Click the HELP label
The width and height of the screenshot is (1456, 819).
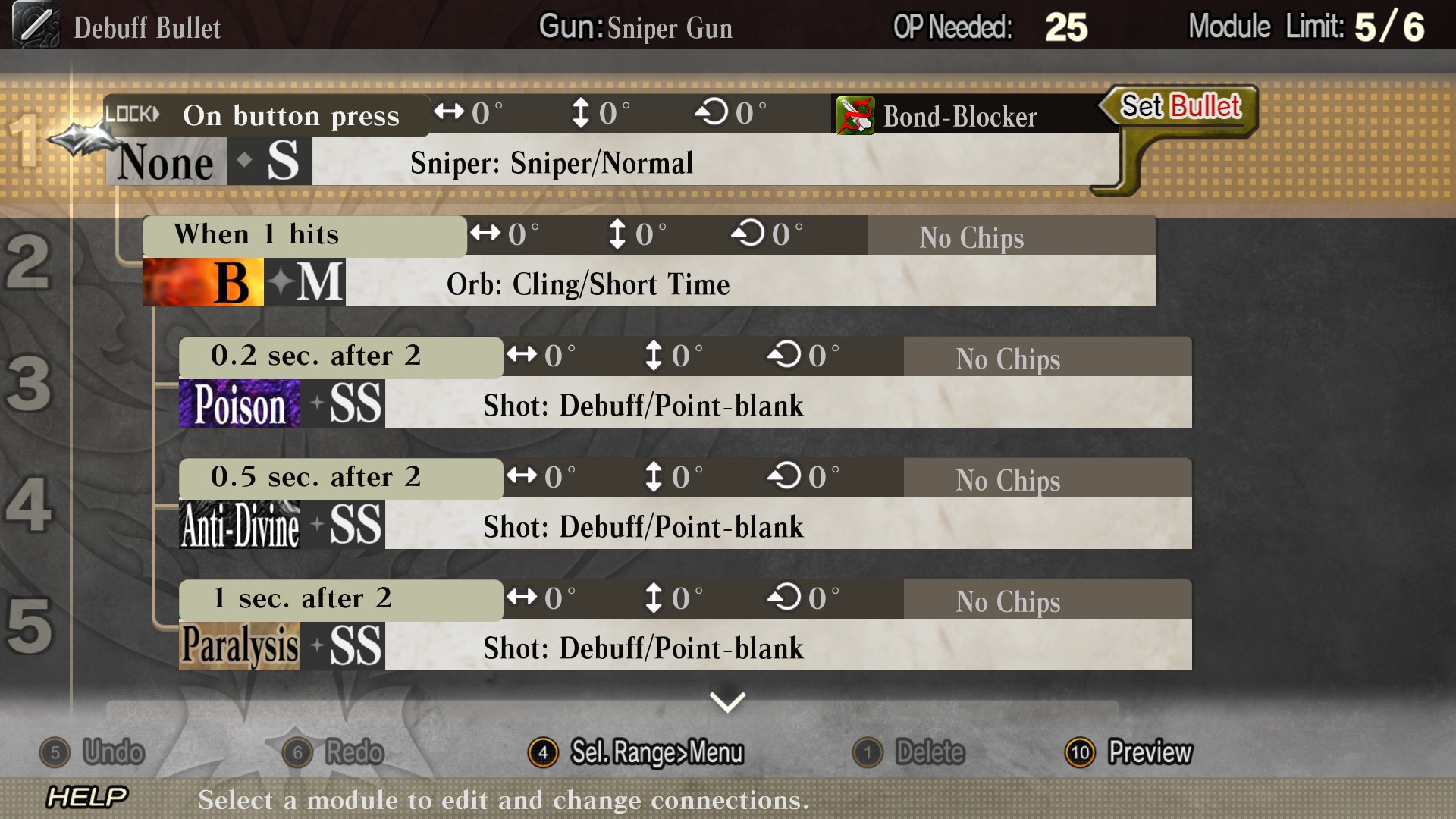click(x=86, y=797)
